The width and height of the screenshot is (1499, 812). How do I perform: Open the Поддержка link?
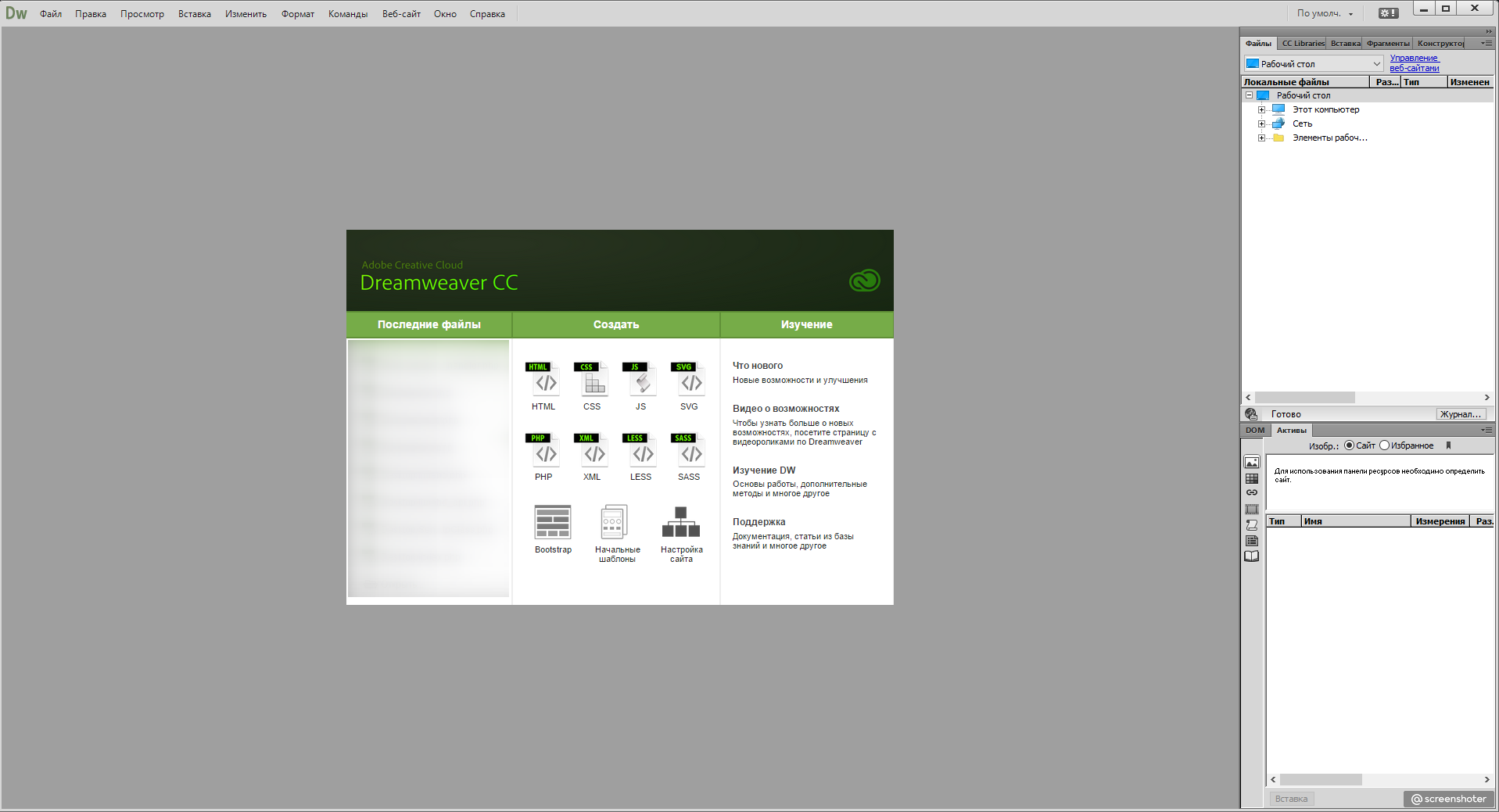pos(759,521)
